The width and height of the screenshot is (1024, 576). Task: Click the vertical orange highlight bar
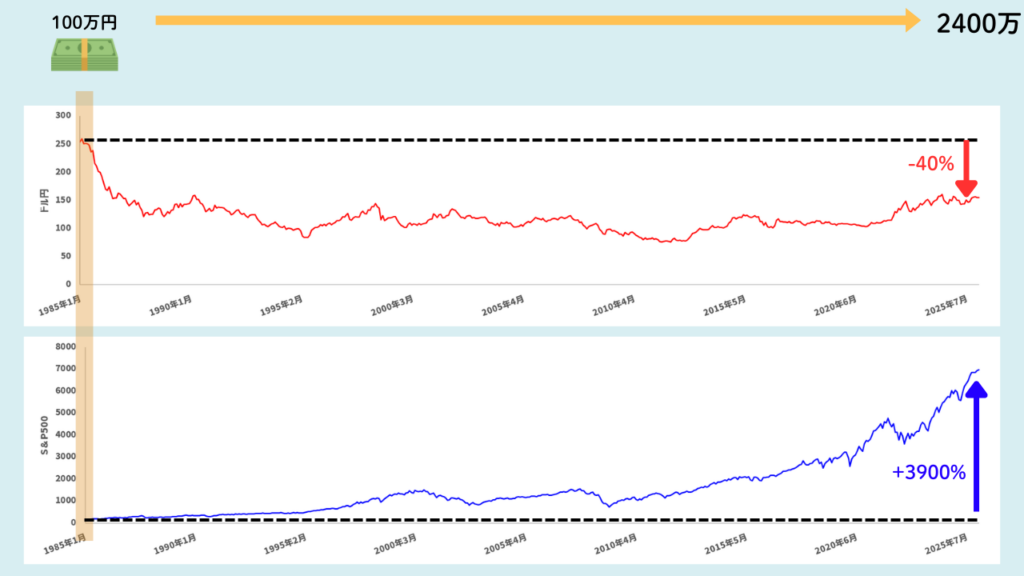click(85, 320)
